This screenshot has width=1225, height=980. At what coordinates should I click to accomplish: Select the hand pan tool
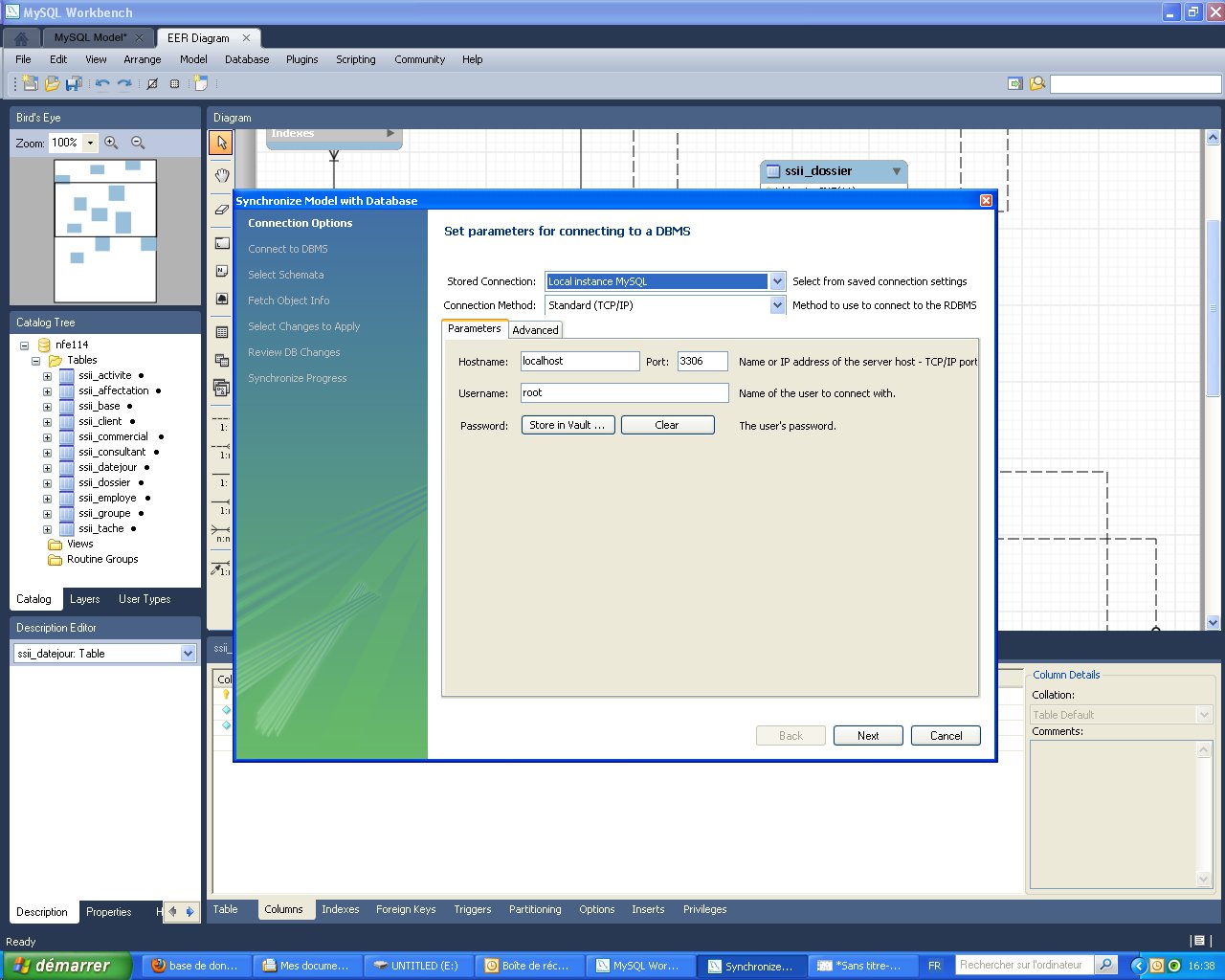(221, 175)
